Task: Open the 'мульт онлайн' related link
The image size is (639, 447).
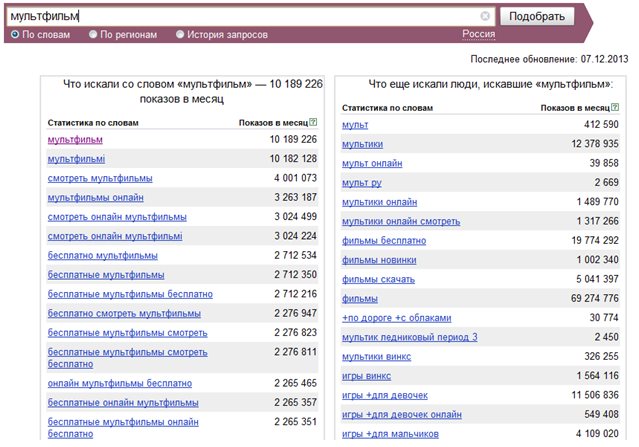Action: (374, 163)
